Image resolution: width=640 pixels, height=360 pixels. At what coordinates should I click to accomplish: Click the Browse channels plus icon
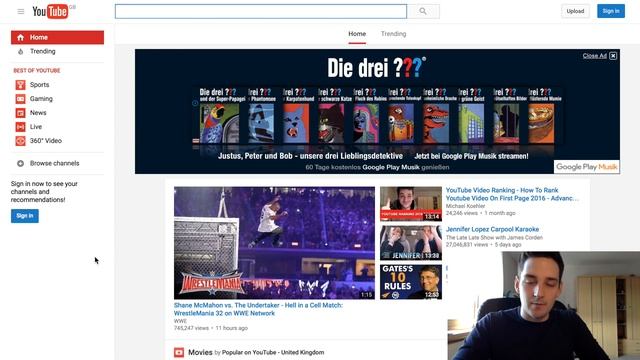tap(20, 163)
